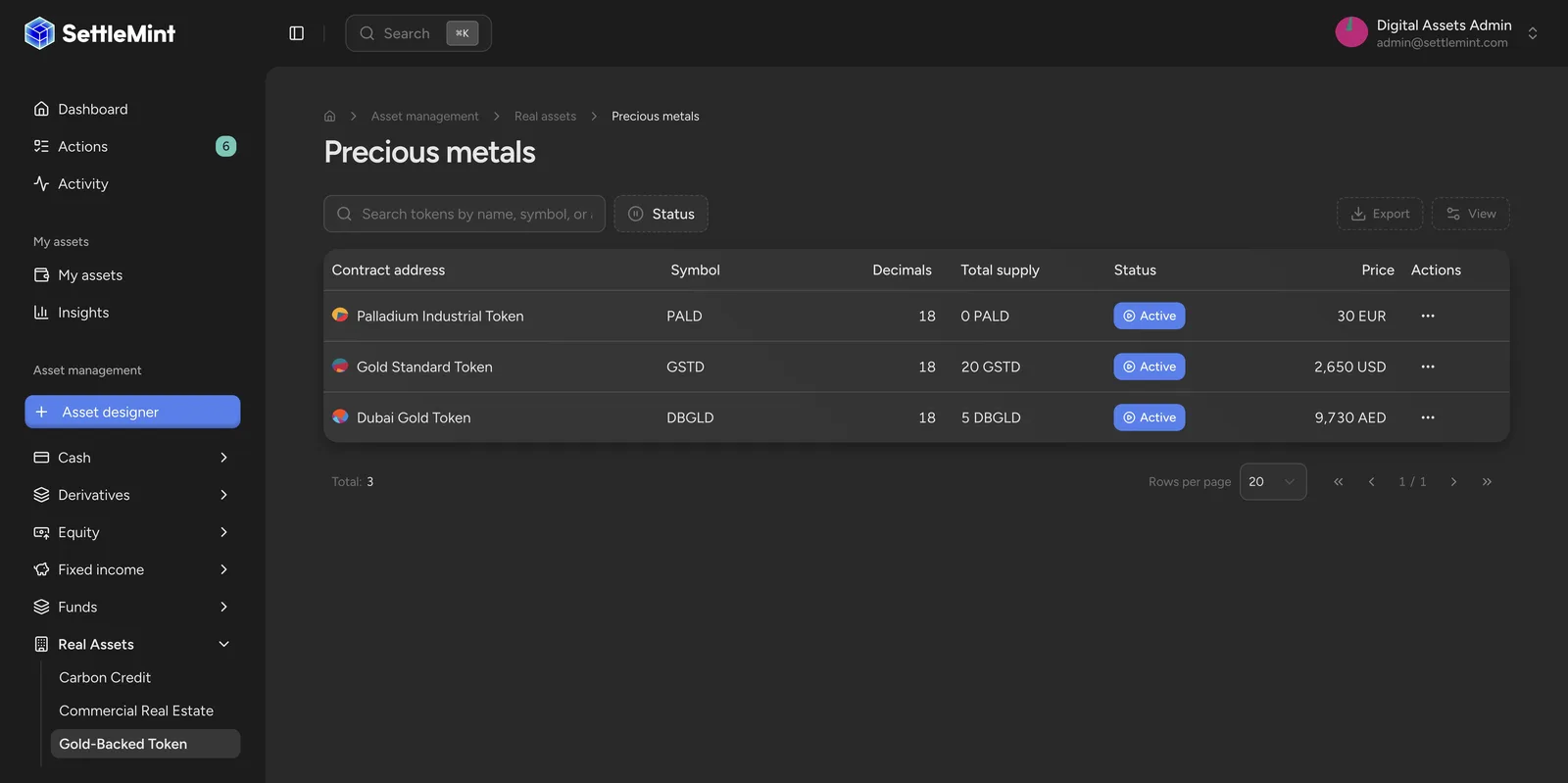Image resolution: width=1568 pixels, height=783 pixels.
Task: Open Real assets breadcrumb
Action: coord(545,117)
